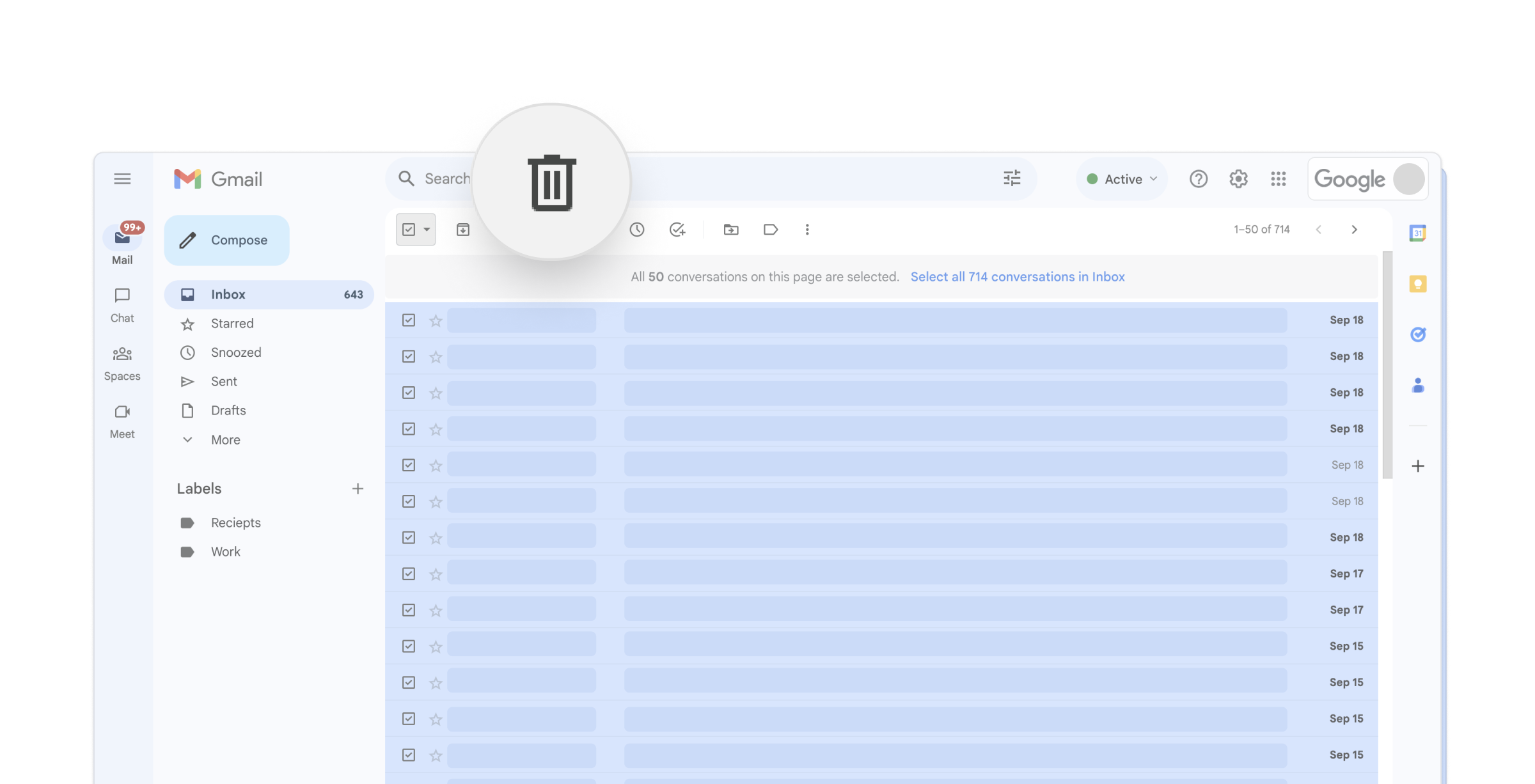Click the Move to folder icon

tap(730, 230)
